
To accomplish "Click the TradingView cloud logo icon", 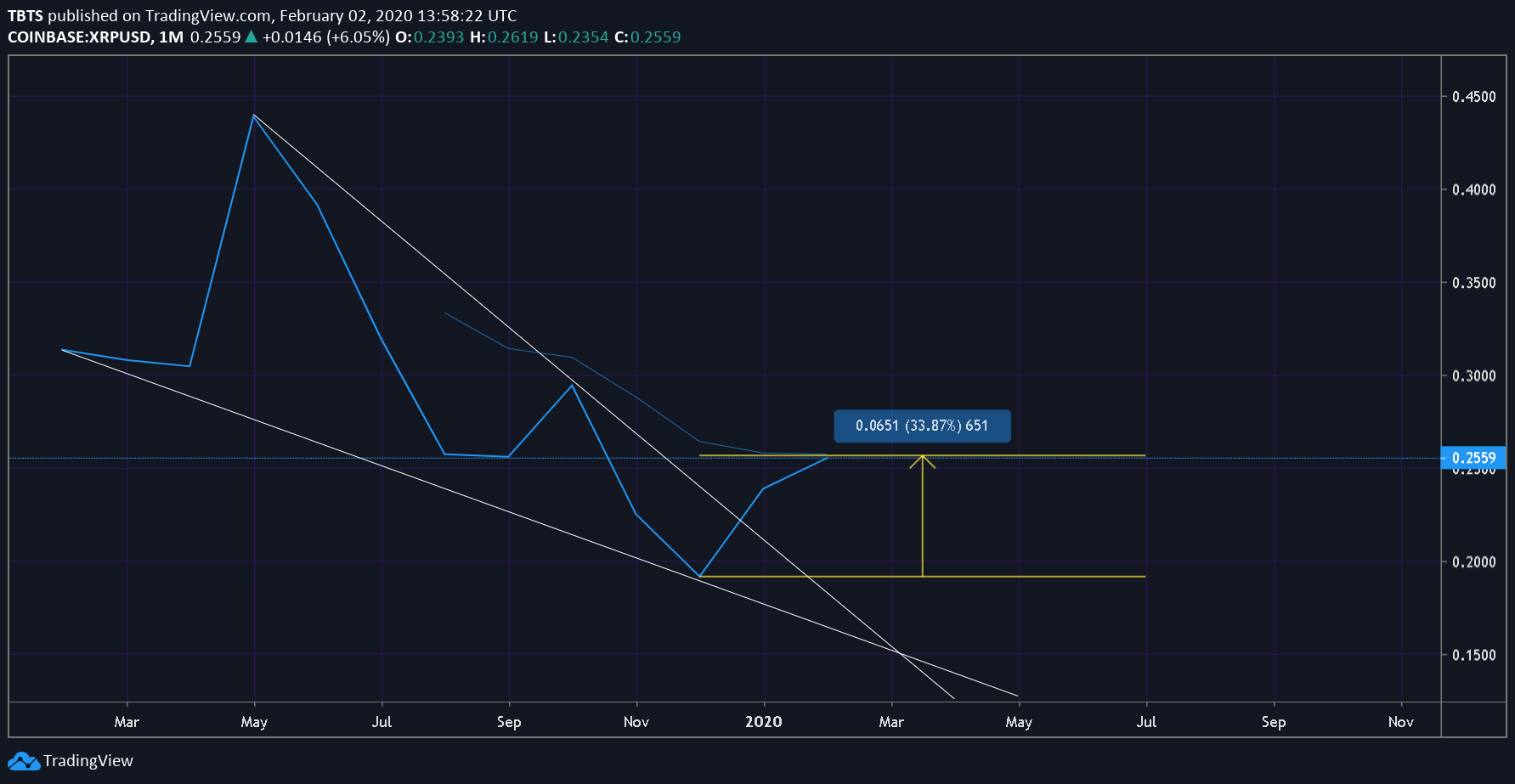I will pos(24,760).
